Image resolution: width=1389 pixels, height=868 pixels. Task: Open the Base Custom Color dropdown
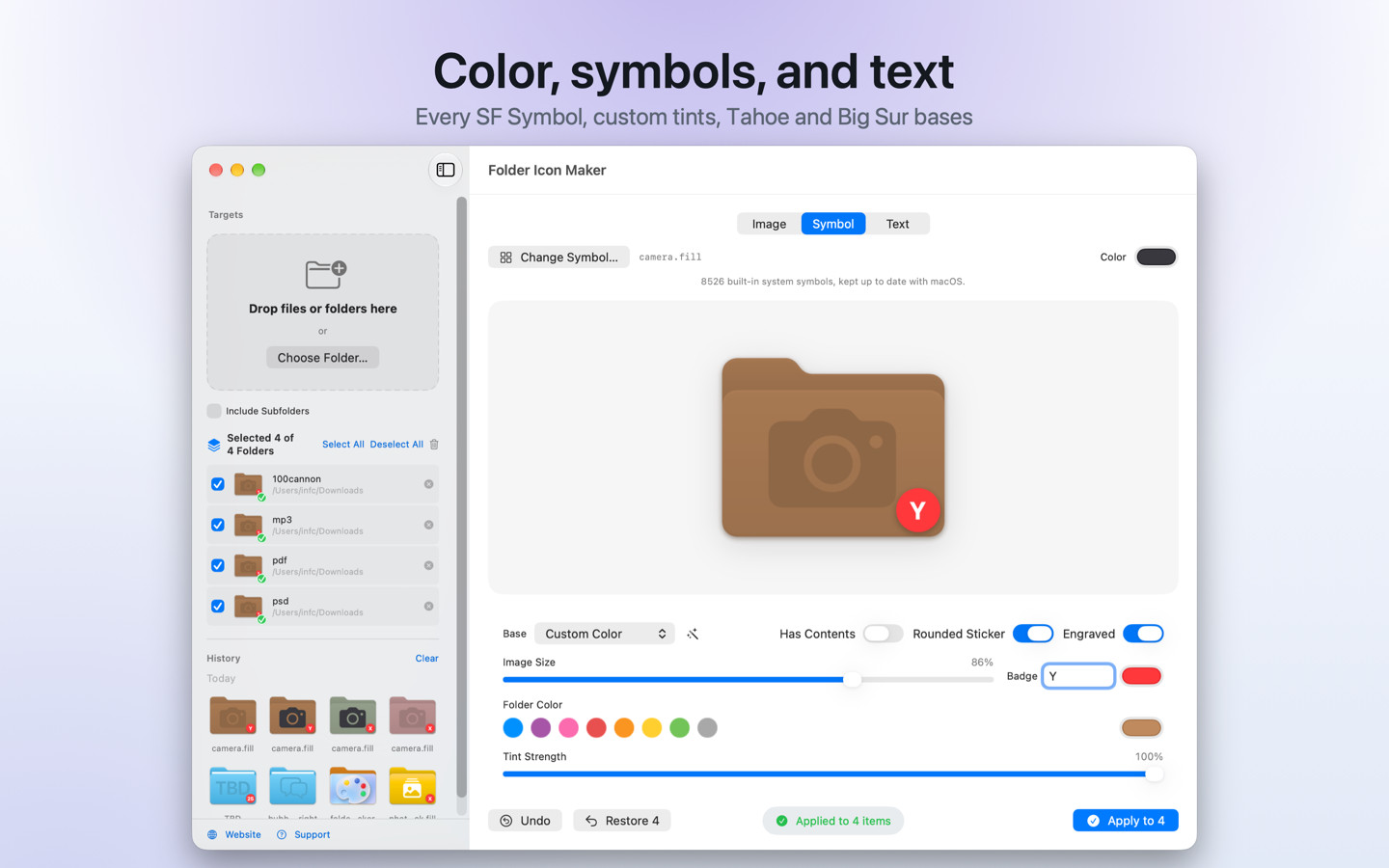[x=605, y=634]
